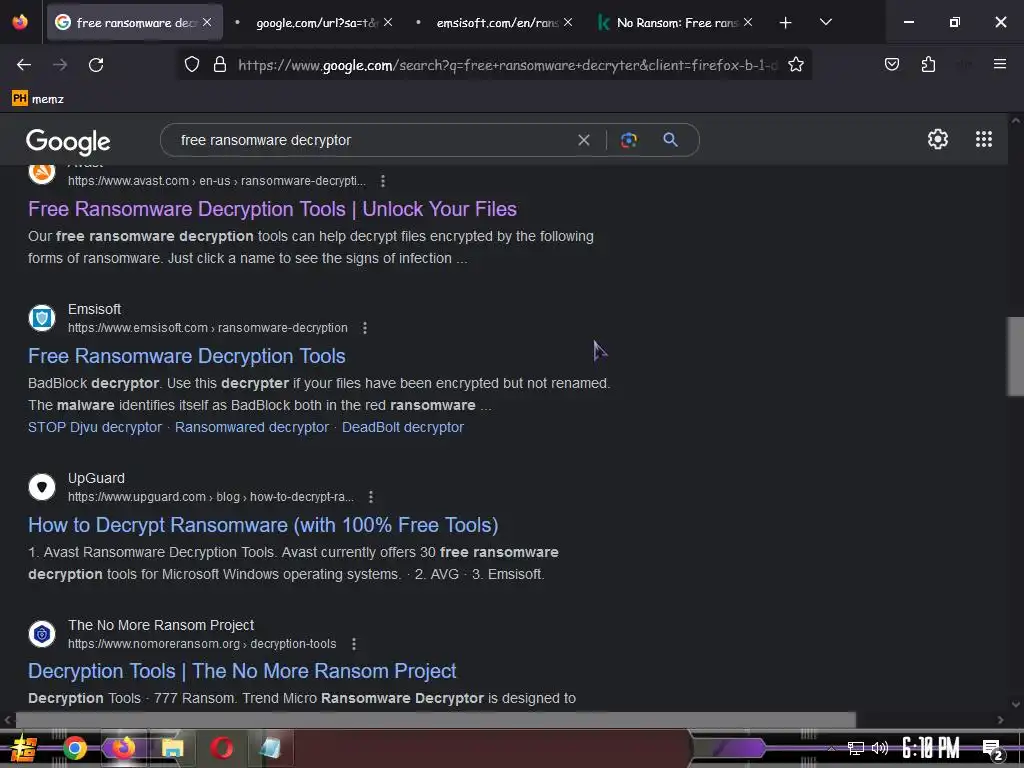
Task: Open more options for No More Ransom result
Action: [353, 644]
